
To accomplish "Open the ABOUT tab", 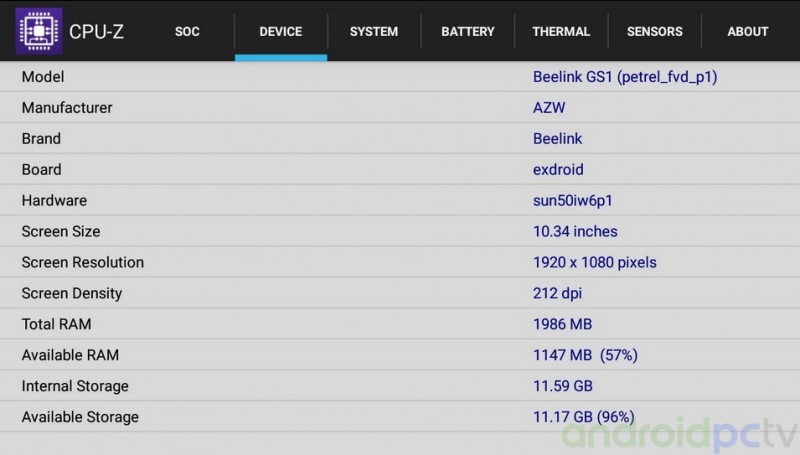I will pyautogui.click(x=748, y=32).
